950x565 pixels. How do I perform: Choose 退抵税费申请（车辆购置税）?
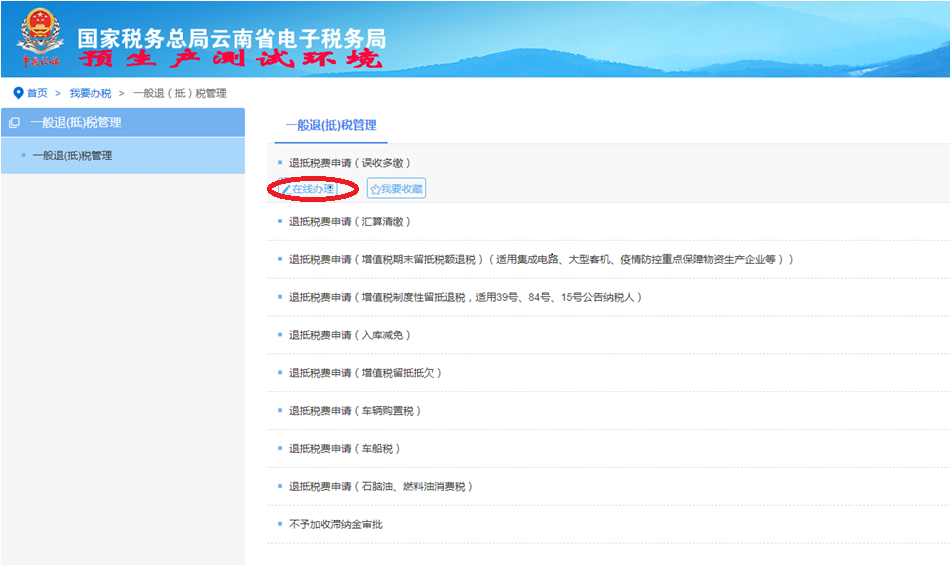pyautogui.click(x=355, y=411)
